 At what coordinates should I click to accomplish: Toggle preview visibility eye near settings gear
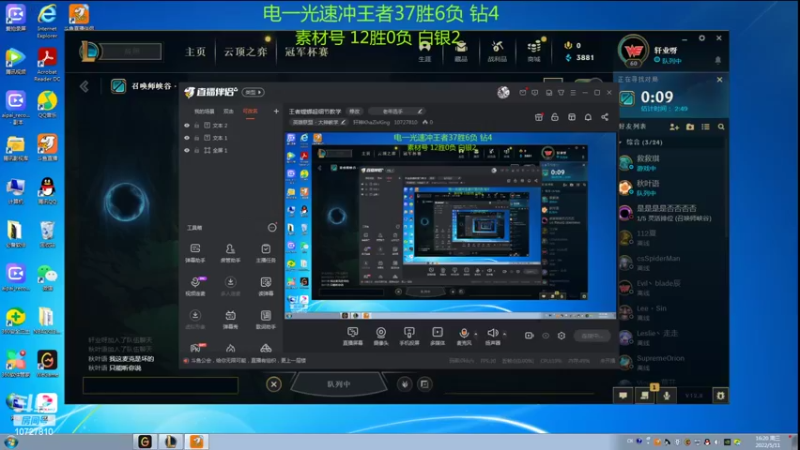[x=545, y=336]
